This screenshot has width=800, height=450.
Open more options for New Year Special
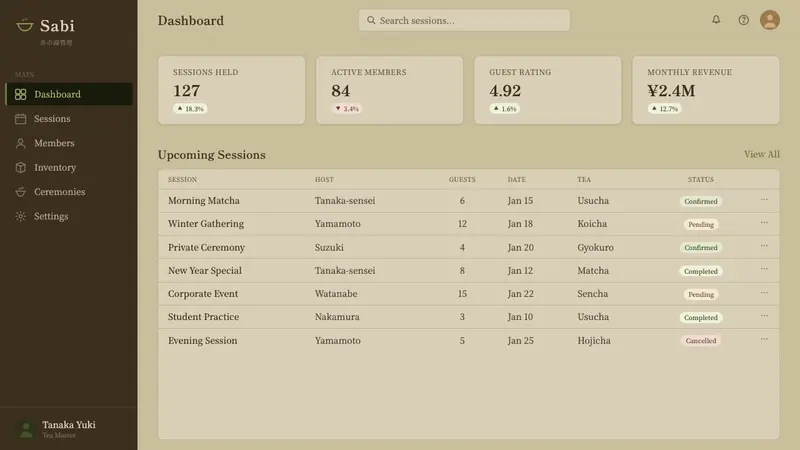[x=764, y=269]
